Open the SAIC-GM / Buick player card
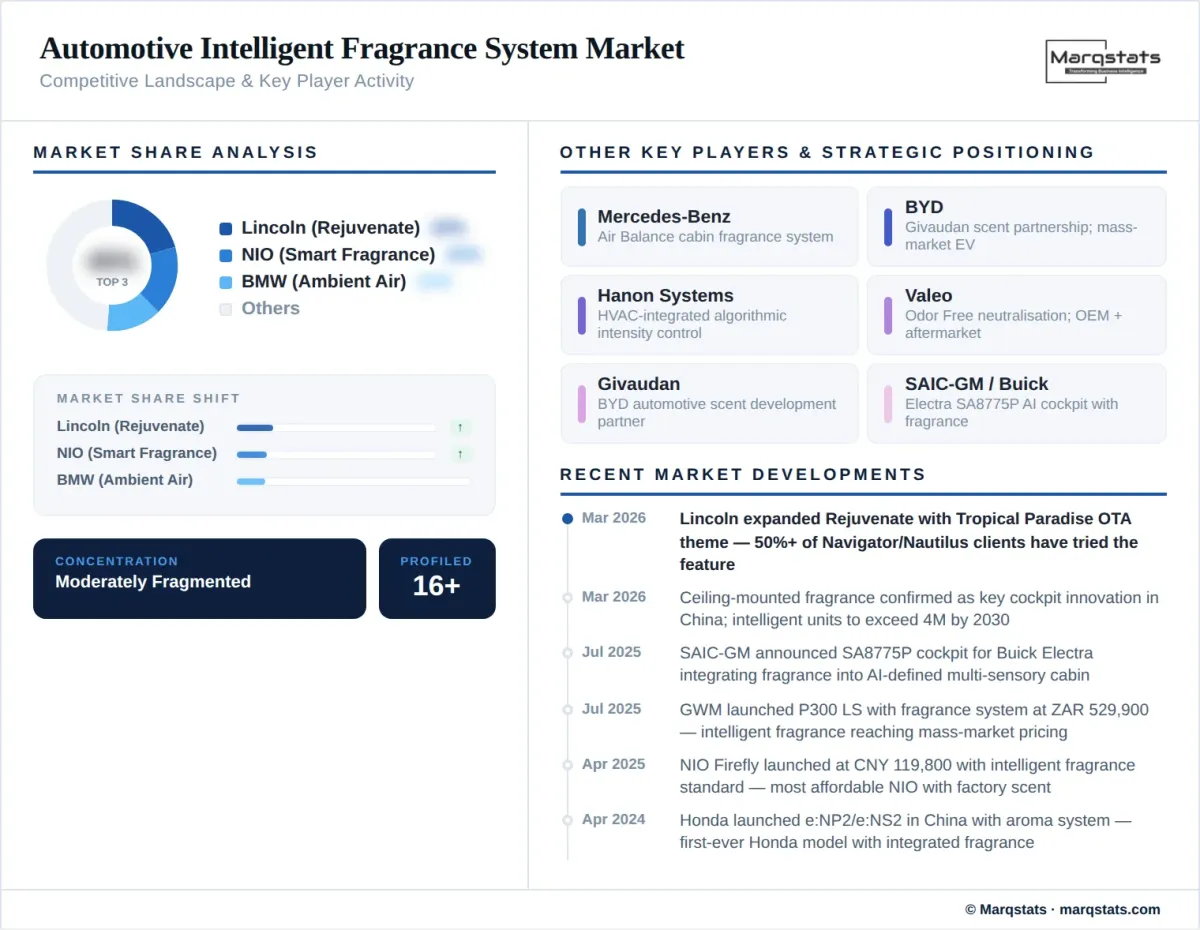Screen dimensions: 1200x930 pyautogui.click(x=1016, y=403)
